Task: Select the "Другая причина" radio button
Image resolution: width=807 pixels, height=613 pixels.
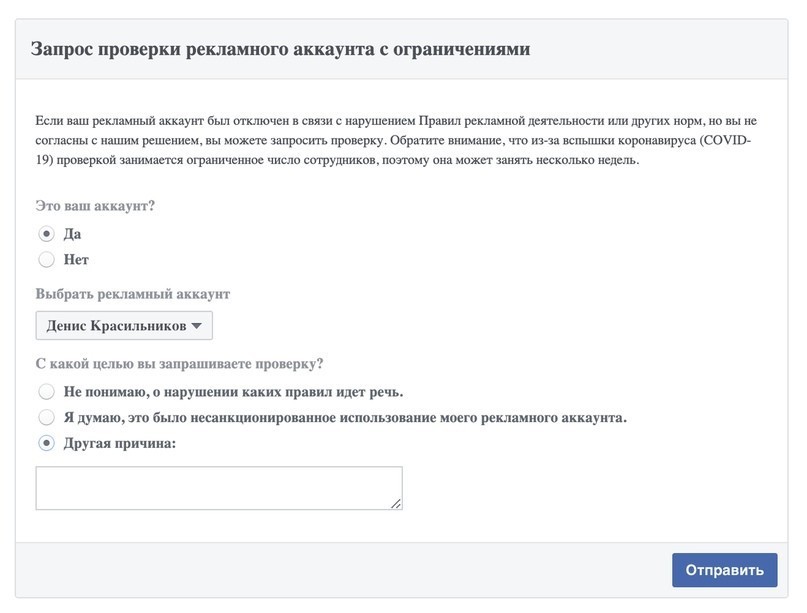Action: click(x=46, y=443)
